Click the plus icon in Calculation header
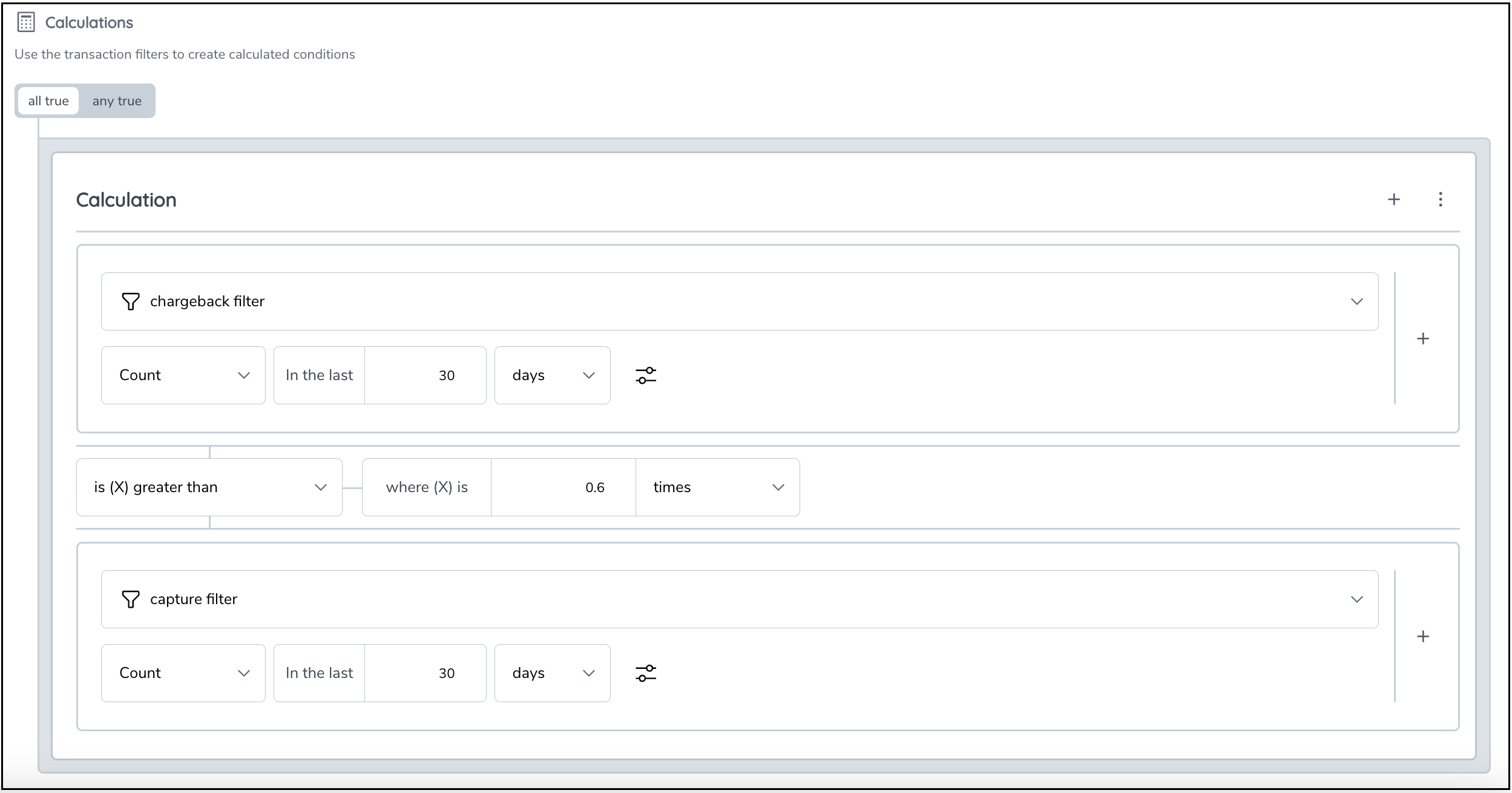The height and width of the screenshot is (793, 1512). [1393, 200]
